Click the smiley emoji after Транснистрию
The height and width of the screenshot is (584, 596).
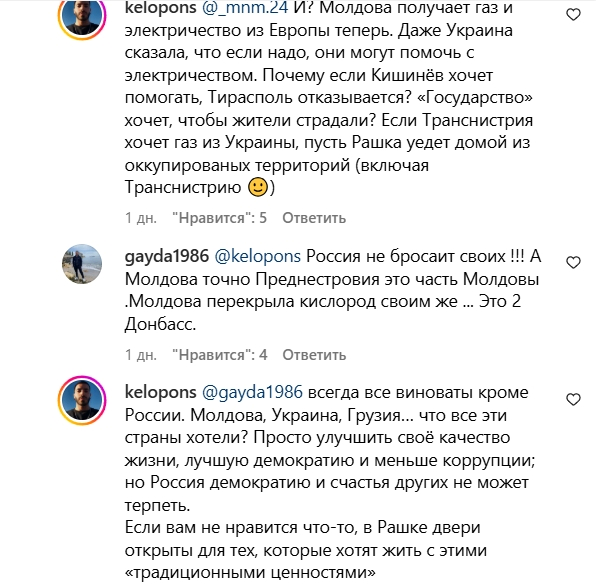pos(258,187)
